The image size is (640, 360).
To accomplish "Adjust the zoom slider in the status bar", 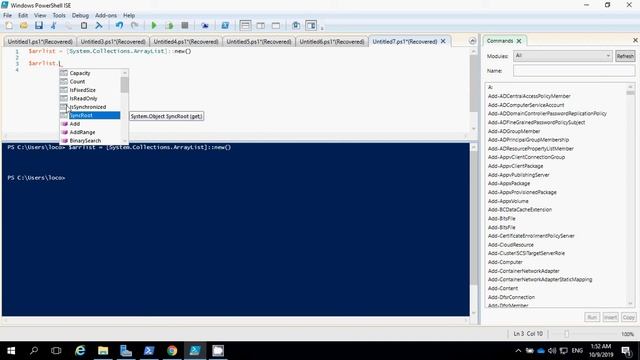I will (566, 334).
